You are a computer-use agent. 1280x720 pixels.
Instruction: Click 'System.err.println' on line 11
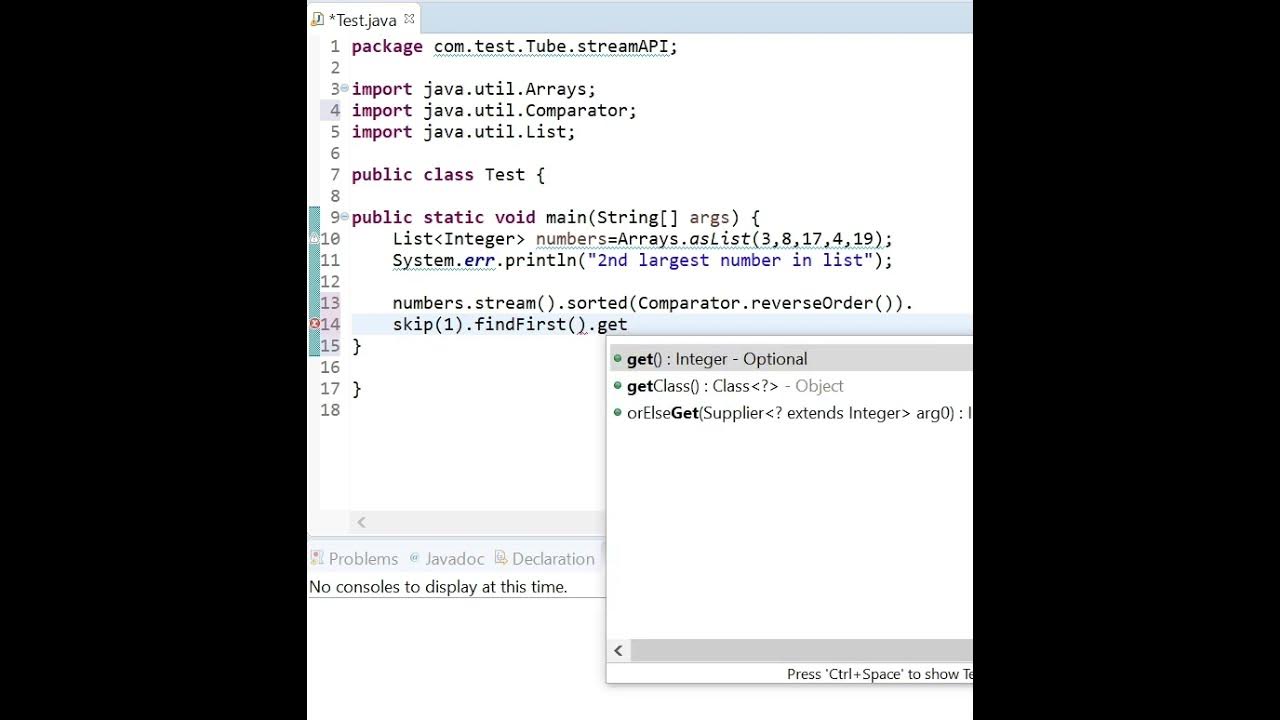tap(484, 261)
